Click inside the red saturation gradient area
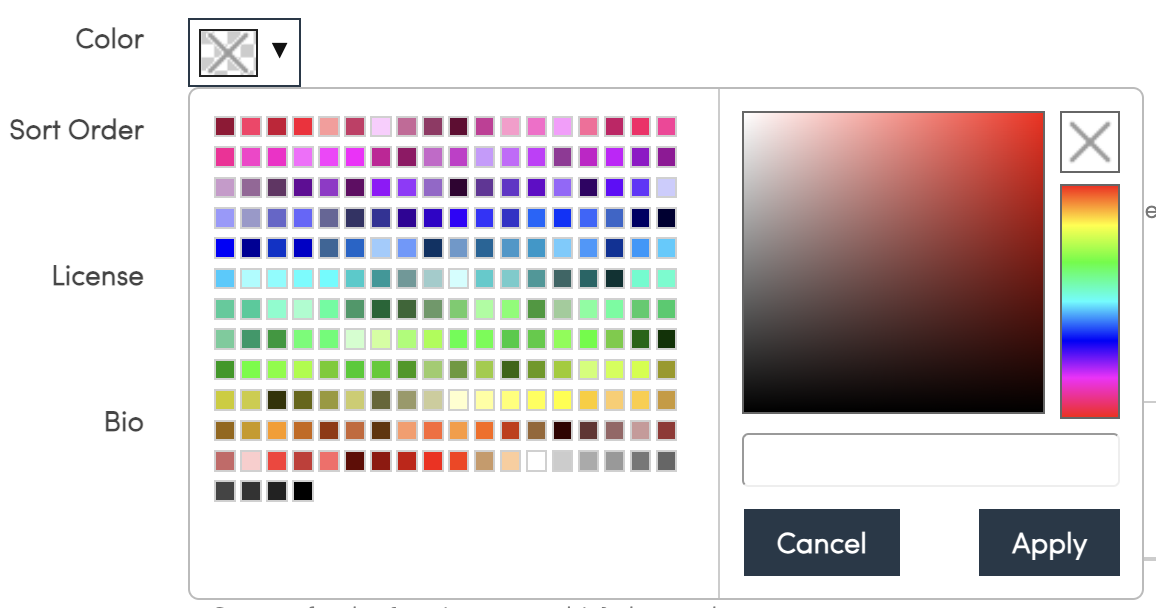The width and height of the screenshot is (1156, 608). click(x=894, y=262)
